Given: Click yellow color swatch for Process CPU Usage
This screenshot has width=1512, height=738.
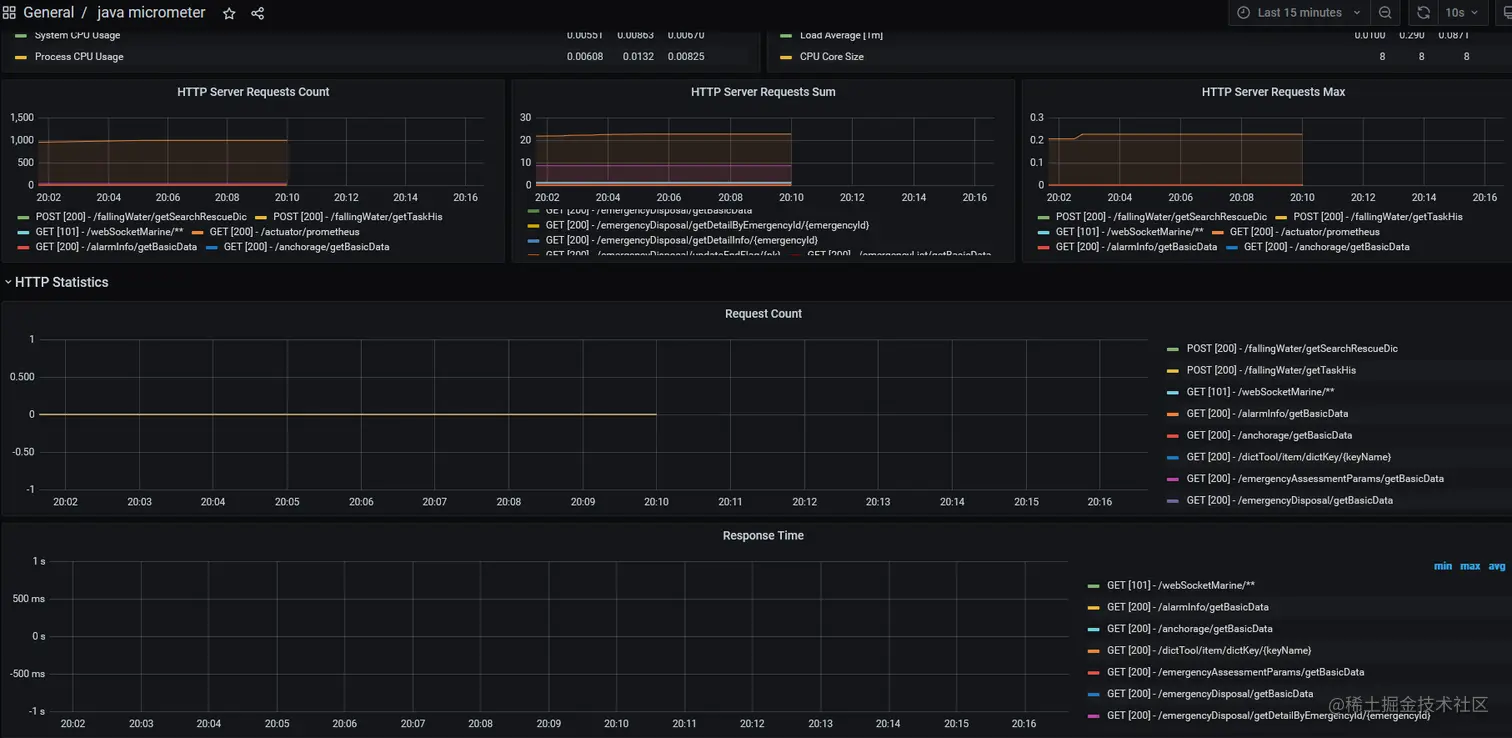Looking at the screenshot, I should pyautogui.click(x=21, y=57).
